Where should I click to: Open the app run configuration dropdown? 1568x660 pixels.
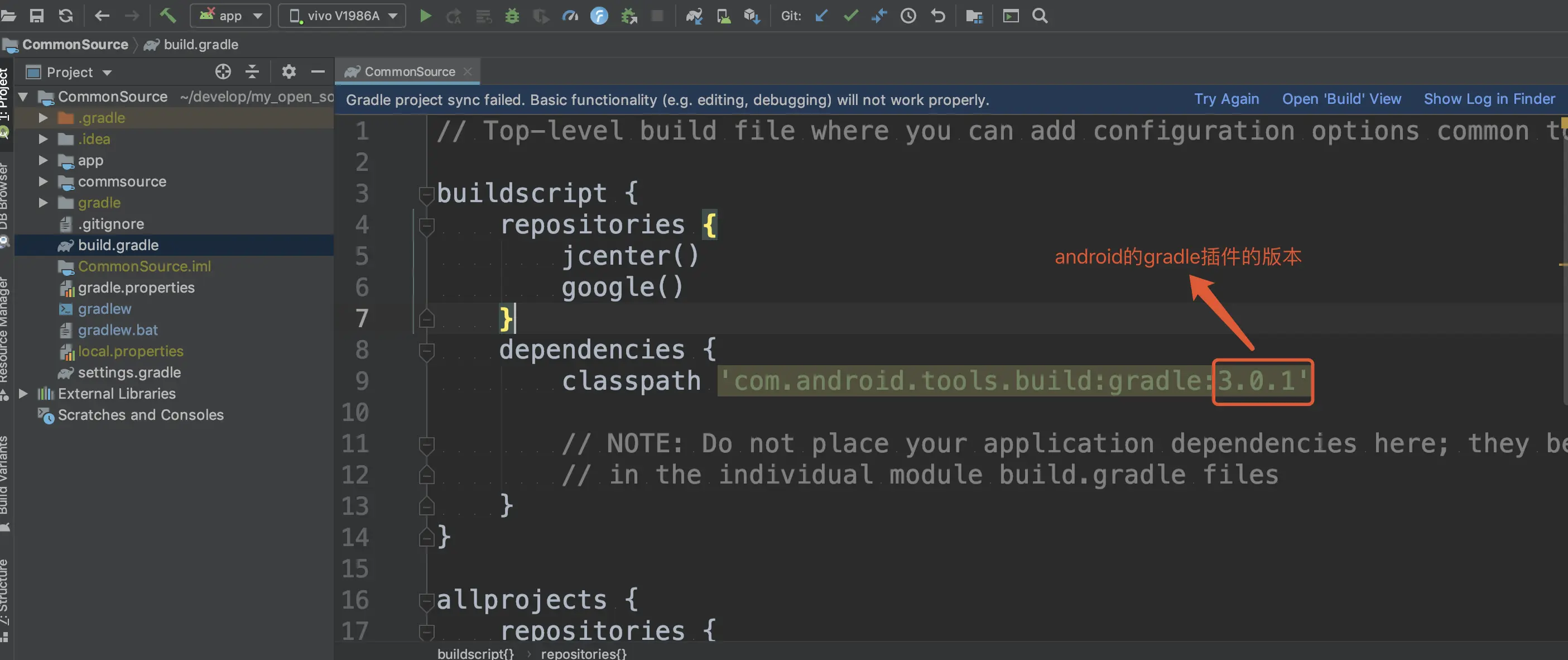230,16
